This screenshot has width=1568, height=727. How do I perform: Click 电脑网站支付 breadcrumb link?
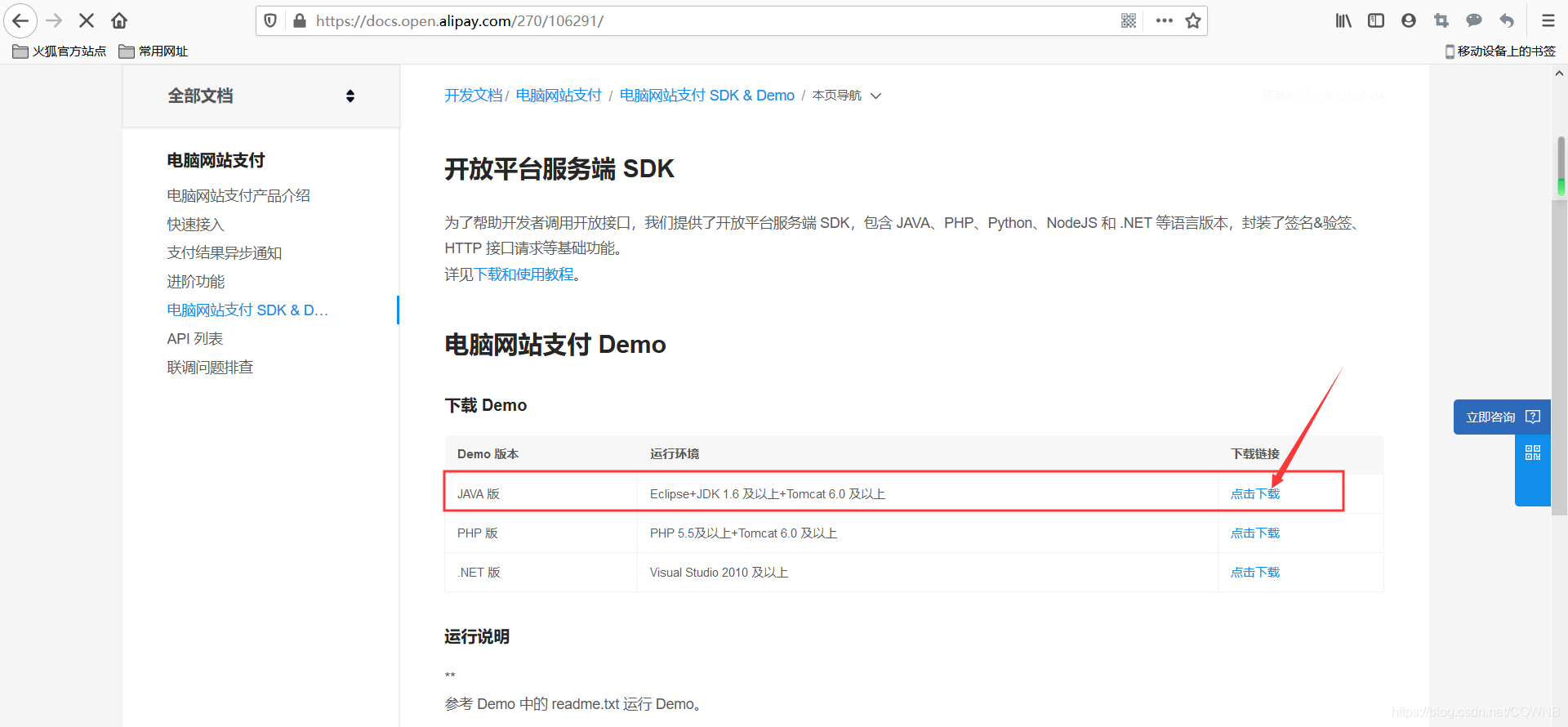(559, 96)
